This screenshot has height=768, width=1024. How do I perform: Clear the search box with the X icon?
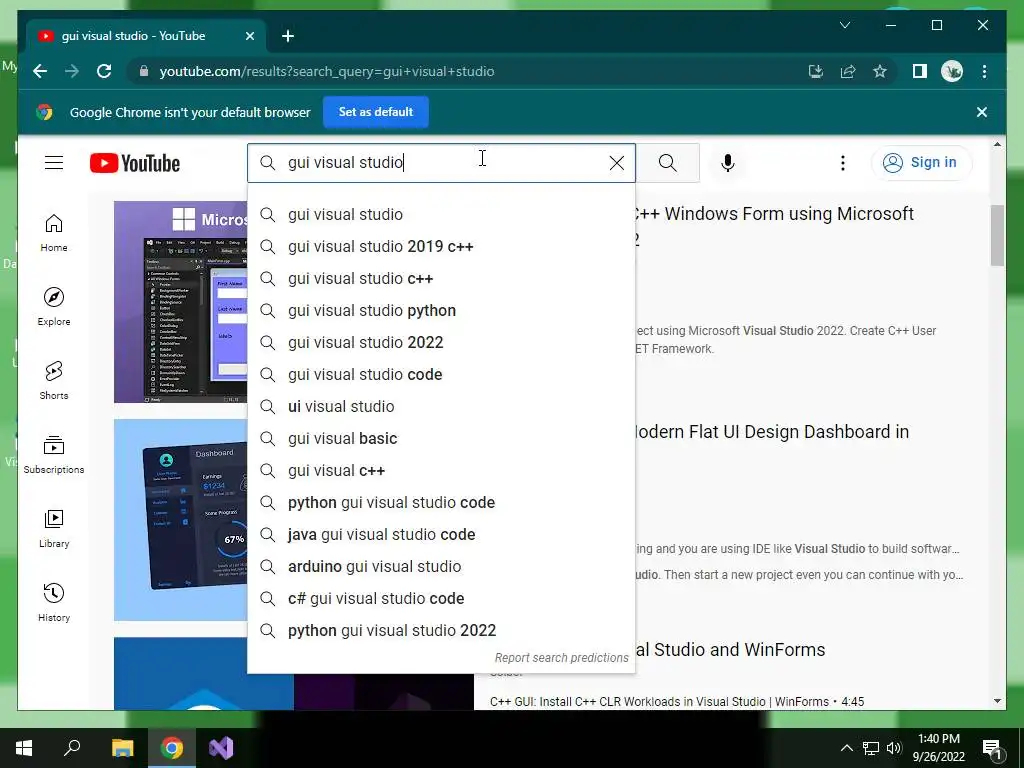616,163
